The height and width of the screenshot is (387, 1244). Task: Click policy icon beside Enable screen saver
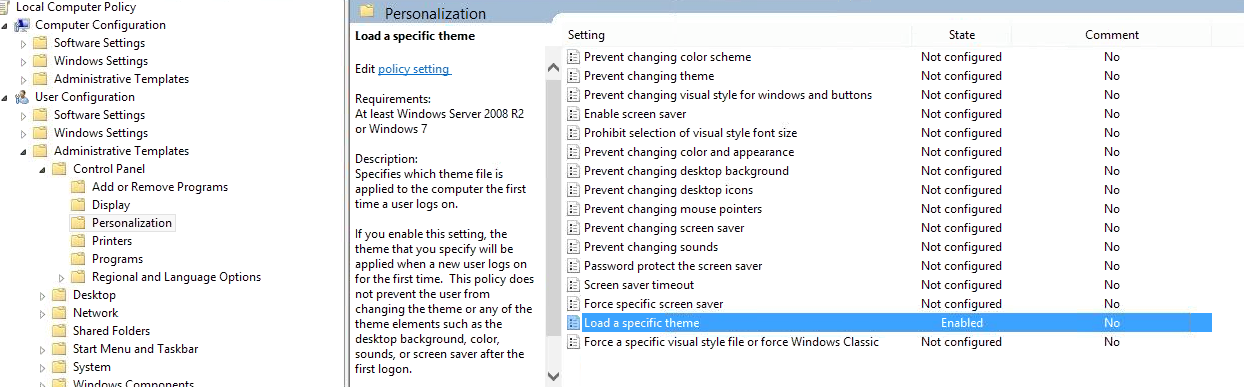tap(573, 114)
